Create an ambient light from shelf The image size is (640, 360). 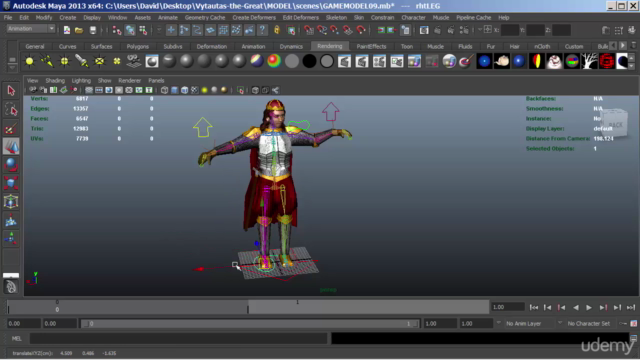click(29, 61)
